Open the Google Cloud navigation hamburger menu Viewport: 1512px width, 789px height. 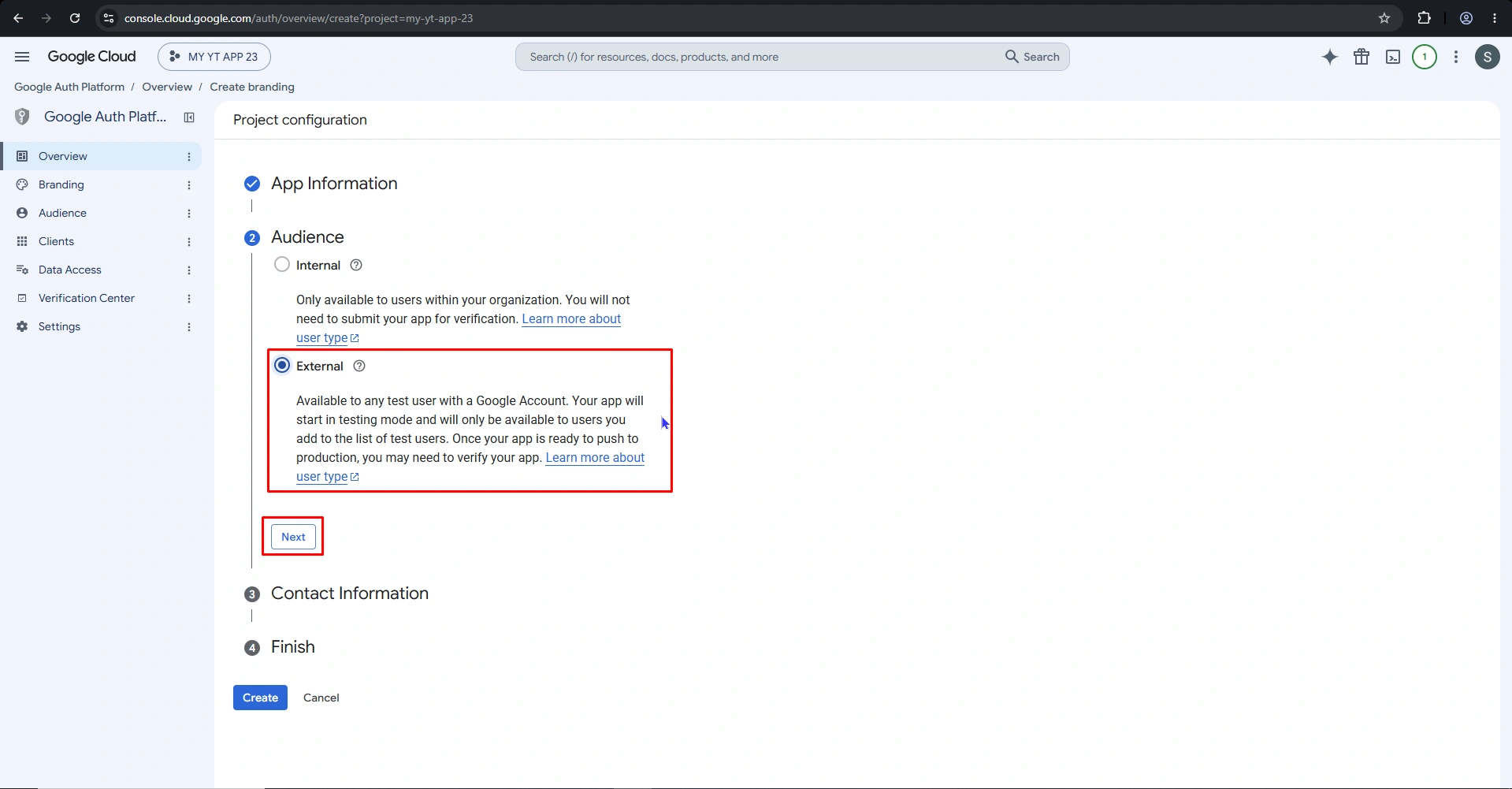[22, 57]
